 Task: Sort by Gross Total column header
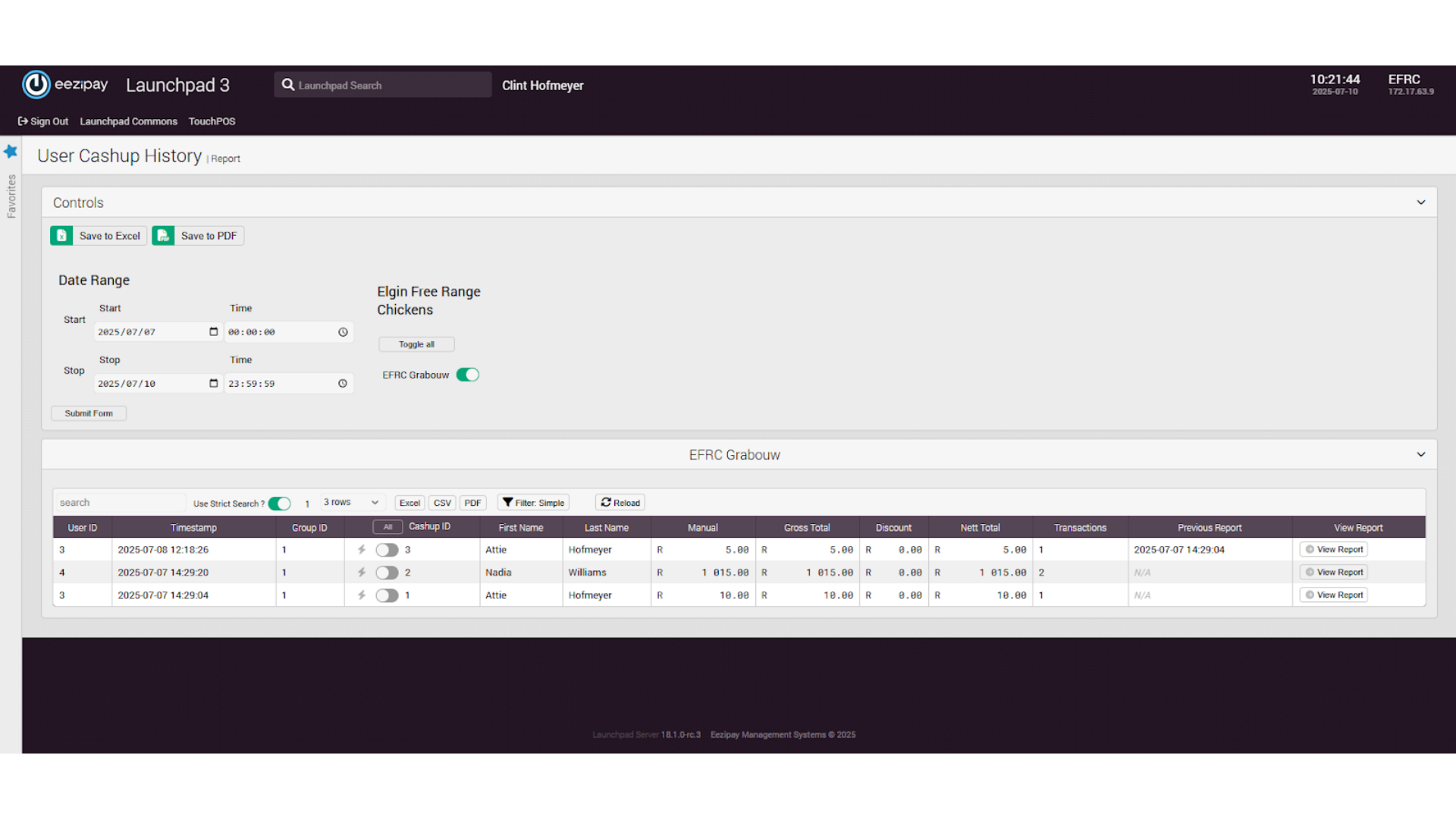[807, 528]
